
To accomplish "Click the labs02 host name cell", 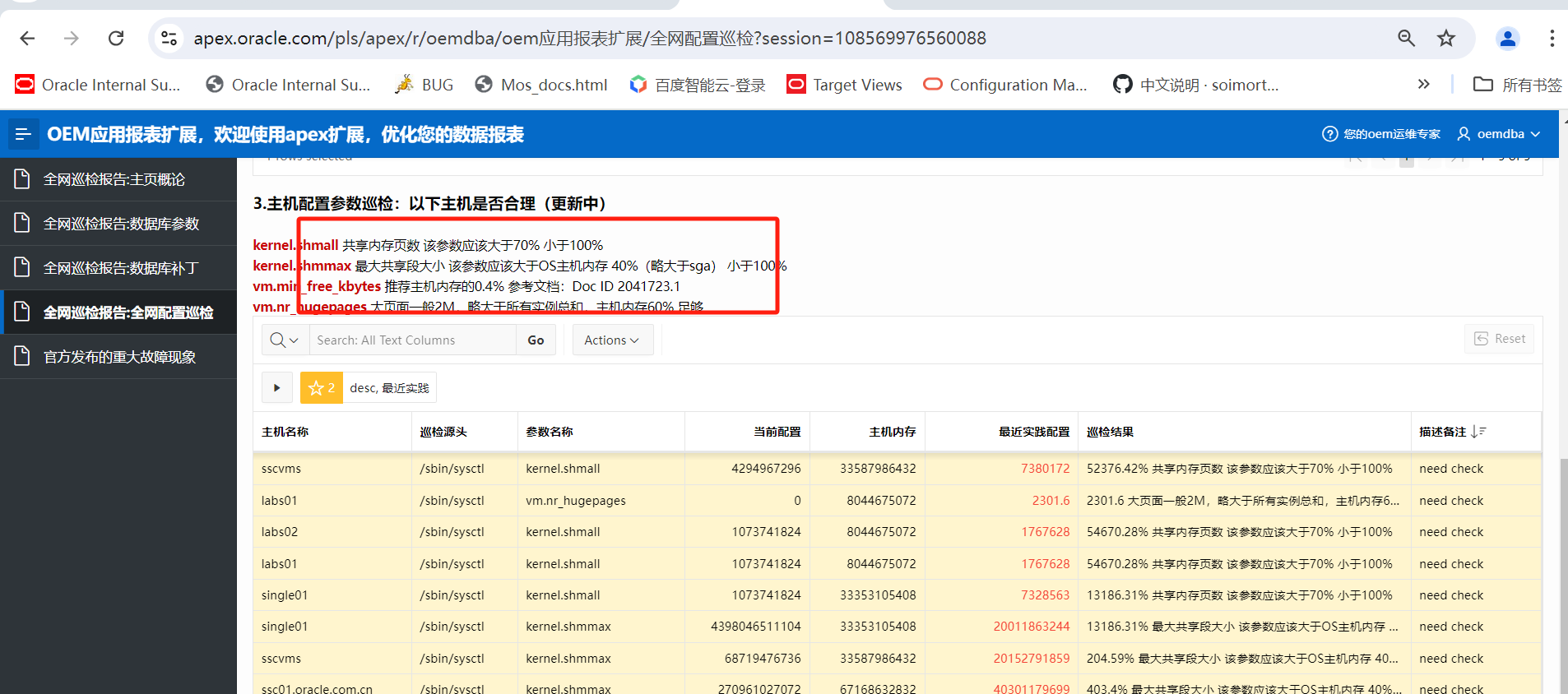I will 280,532.
